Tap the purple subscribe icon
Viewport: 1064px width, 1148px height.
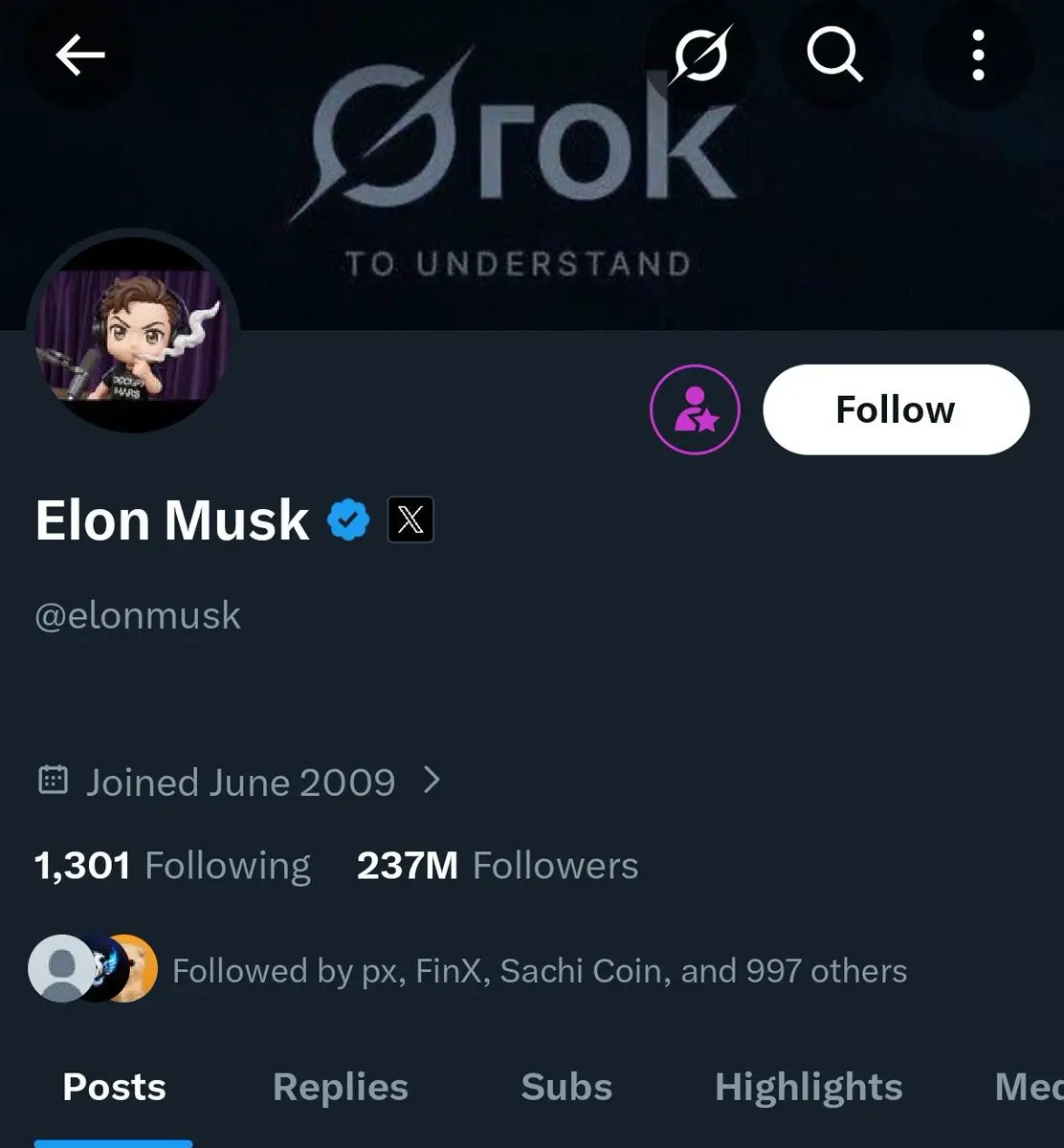696,409
